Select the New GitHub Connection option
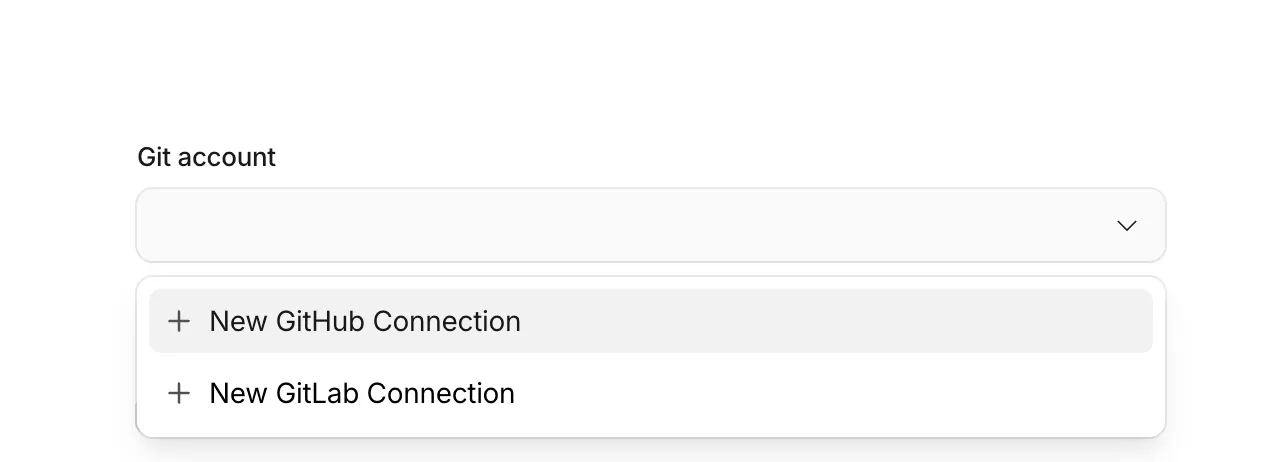The width and height of the screenshot is (1284, 462). pyautogui.click(x=365, y=321)
